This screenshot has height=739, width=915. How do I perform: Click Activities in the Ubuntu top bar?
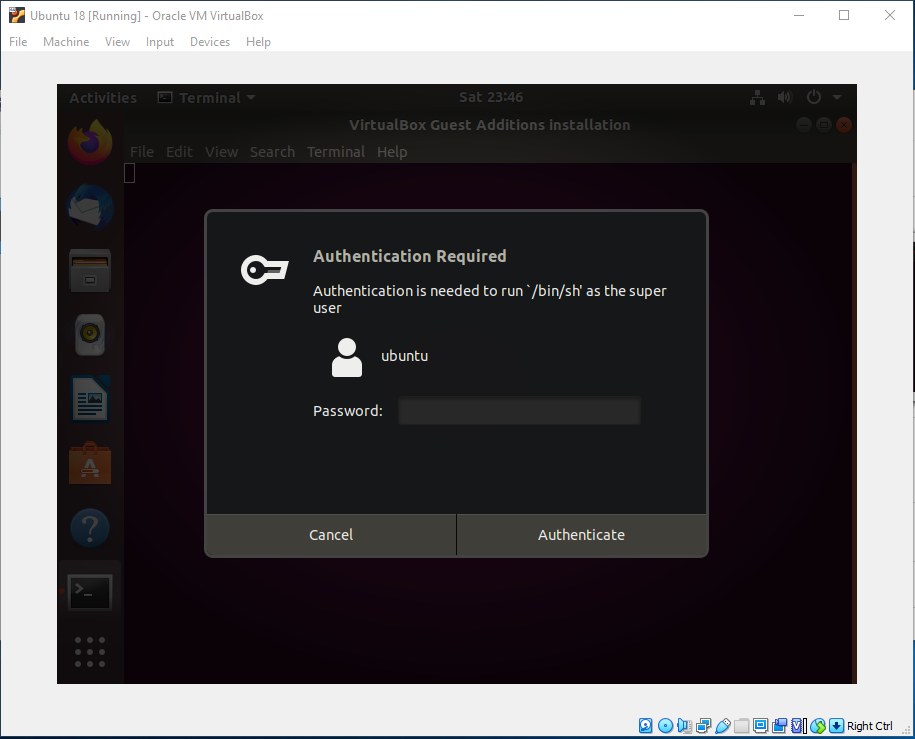click(103, 97)
